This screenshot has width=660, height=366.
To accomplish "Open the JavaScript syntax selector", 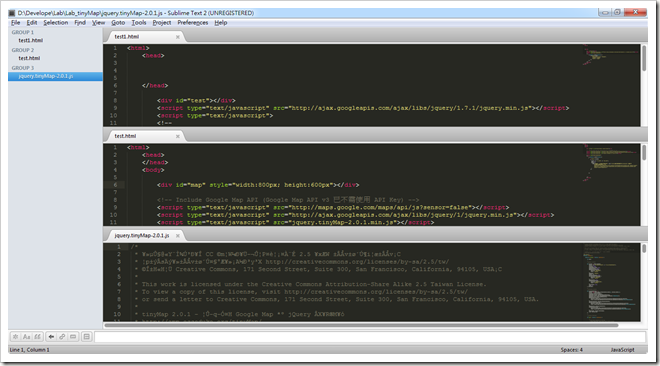I will point(622,350).
